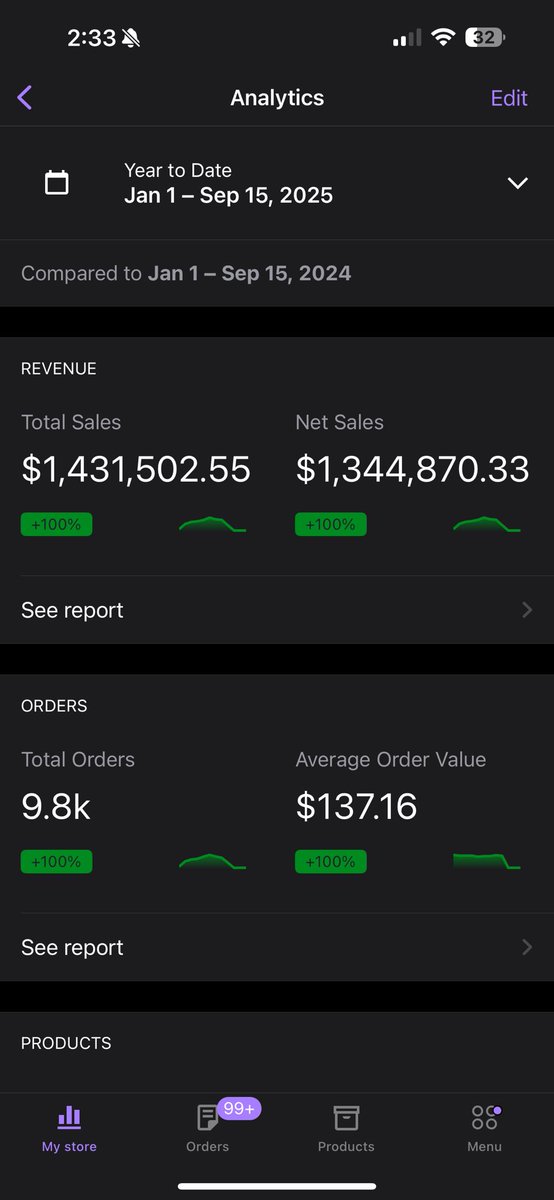Tap the back arrow icon
The width and height of the screenshot is (554, 1200).
click(25, 97)
